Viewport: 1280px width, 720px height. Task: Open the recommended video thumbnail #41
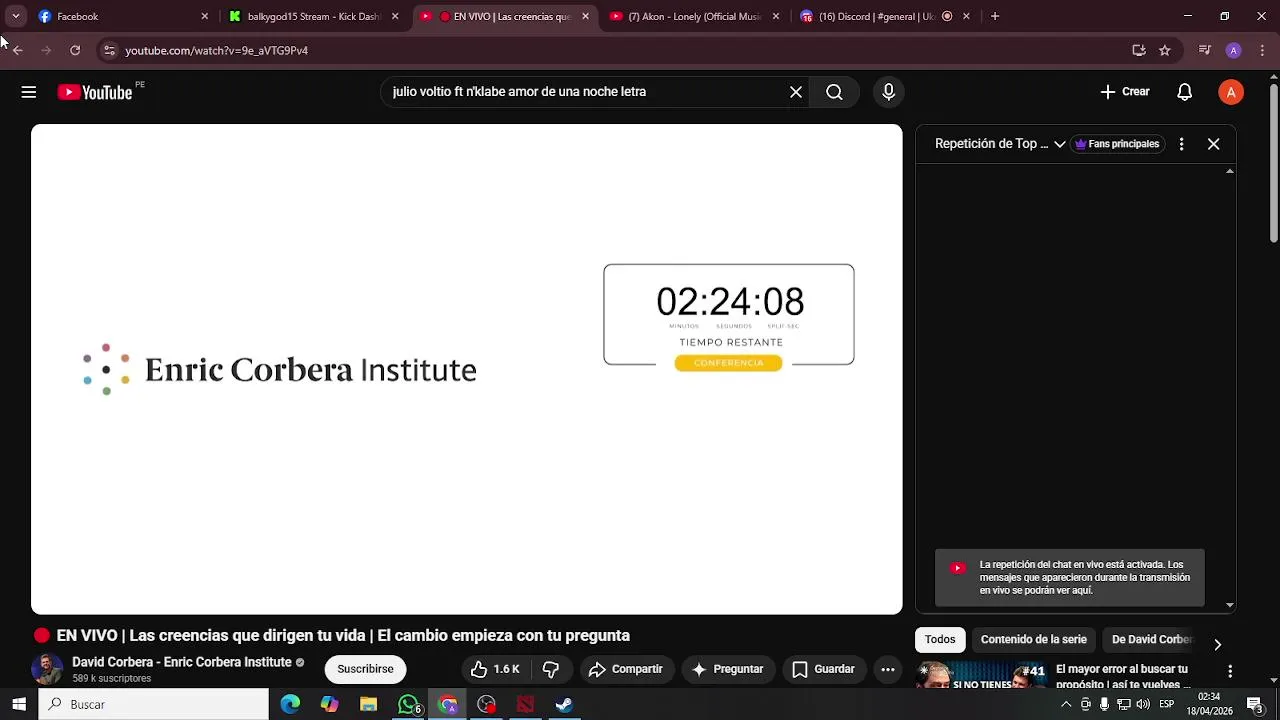coord(982,675)
